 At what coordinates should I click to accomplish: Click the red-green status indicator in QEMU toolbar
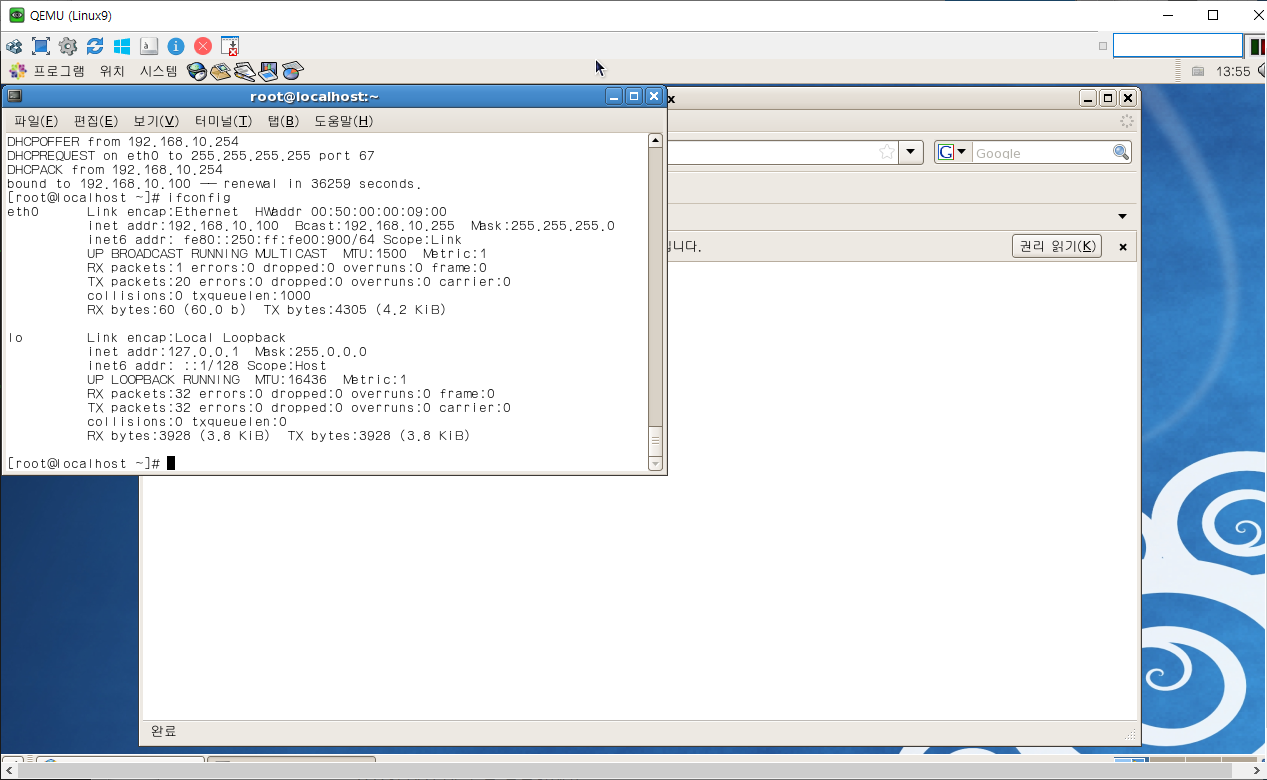pyautogui.click(x=1256, y=46)
